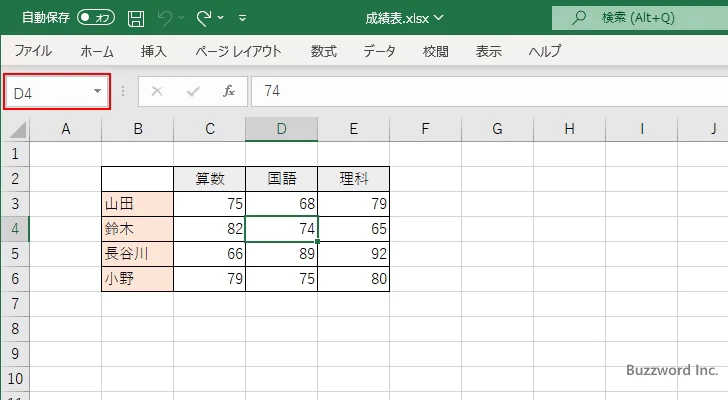The width and height of the screenshot is (728, 400).
Task: Select row 4 header
Action: pos(15,229)
